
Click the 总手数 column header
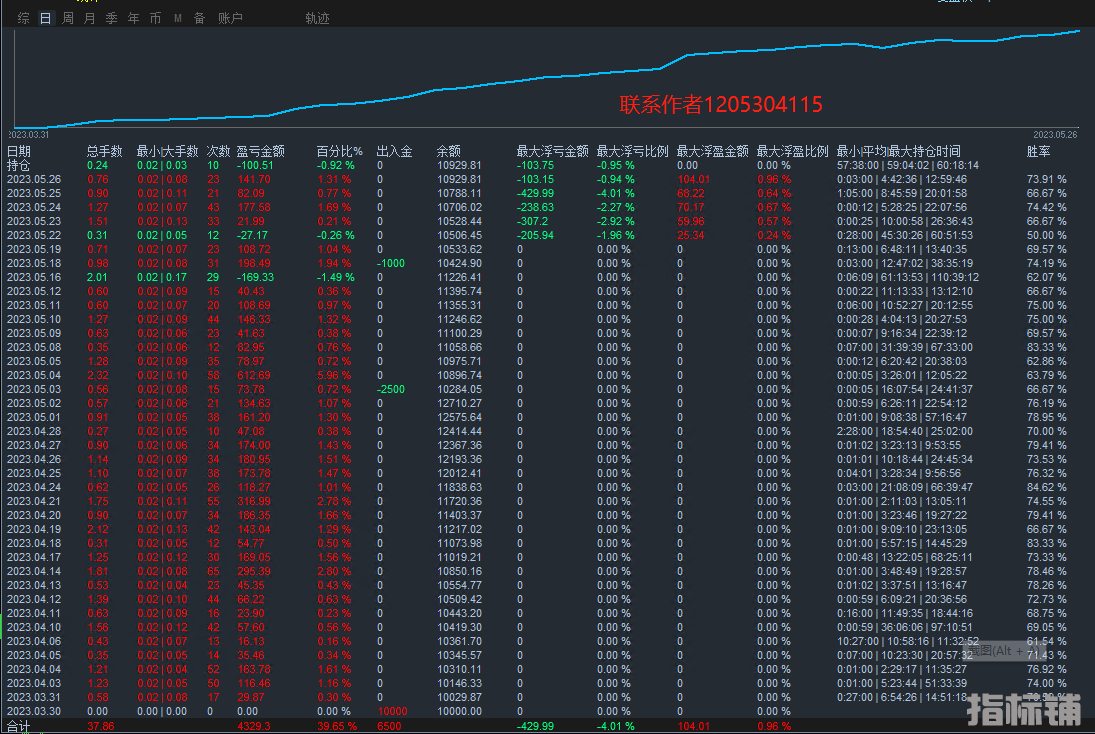pos(105,151)
